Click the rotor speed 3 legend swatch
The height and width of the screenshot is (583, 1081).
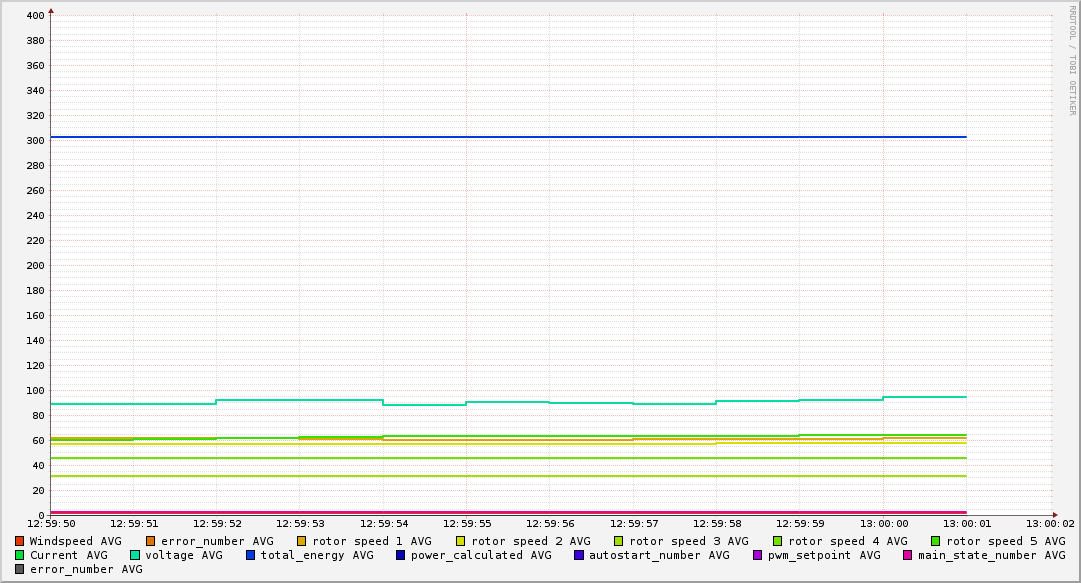(x=619, y=541)
